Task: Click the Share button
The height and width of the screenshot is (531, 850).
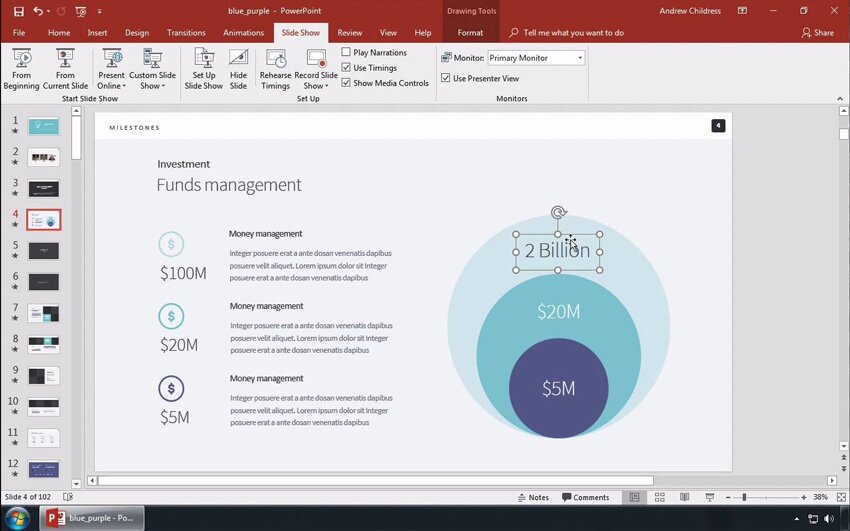Action: (x=817, y=33)
